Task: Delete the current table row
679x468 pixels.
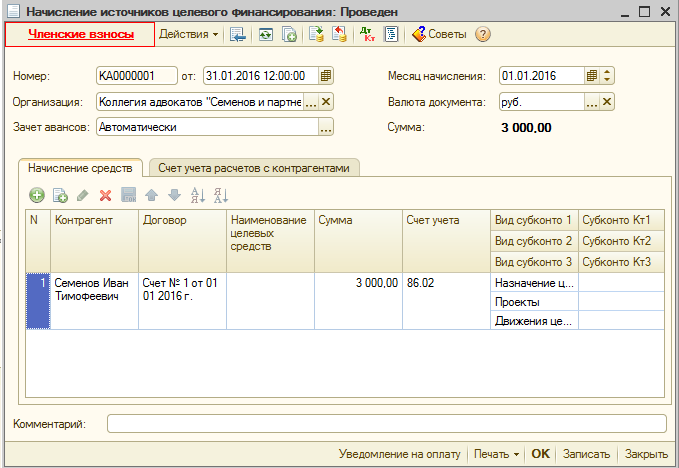Action: pyautogui.click(x=105, y=195)
